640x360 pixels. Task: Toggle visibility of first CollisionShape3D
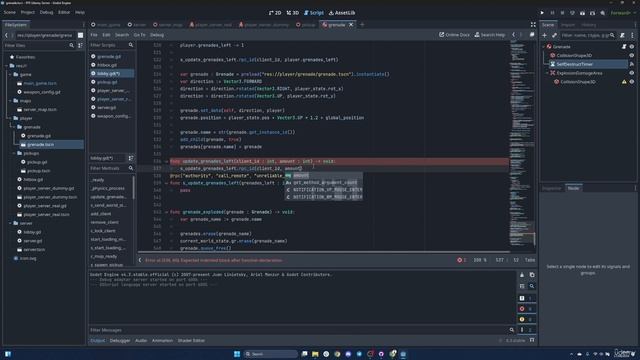tap(632, 55)
